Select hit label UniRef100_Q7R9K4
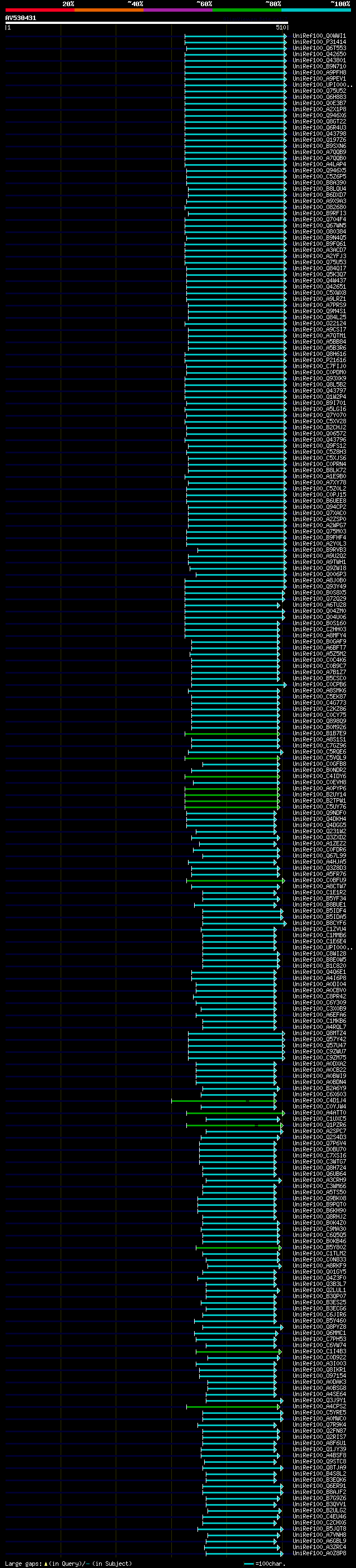This screenshot has width=356, height=1568. [x=319, y=1425]
